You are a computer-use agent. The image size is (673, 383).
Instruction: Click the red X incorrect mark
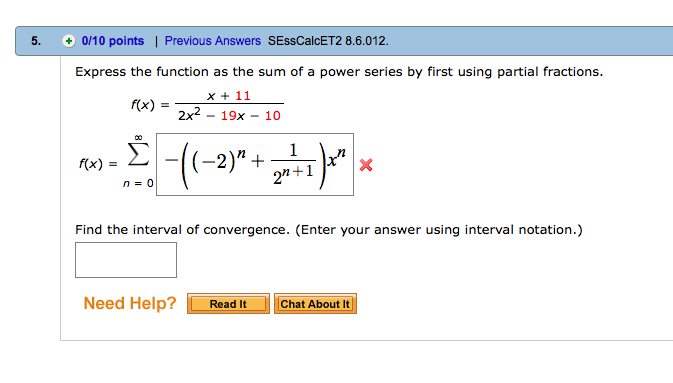tap(366, 165)
